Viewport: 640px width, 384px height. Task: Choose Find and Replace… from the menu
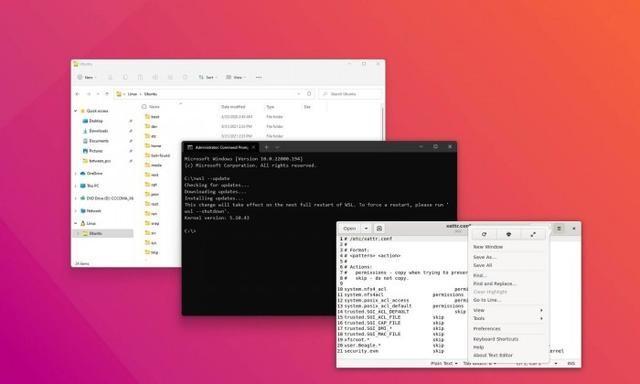pyautogui.click(x=495, y=284)
